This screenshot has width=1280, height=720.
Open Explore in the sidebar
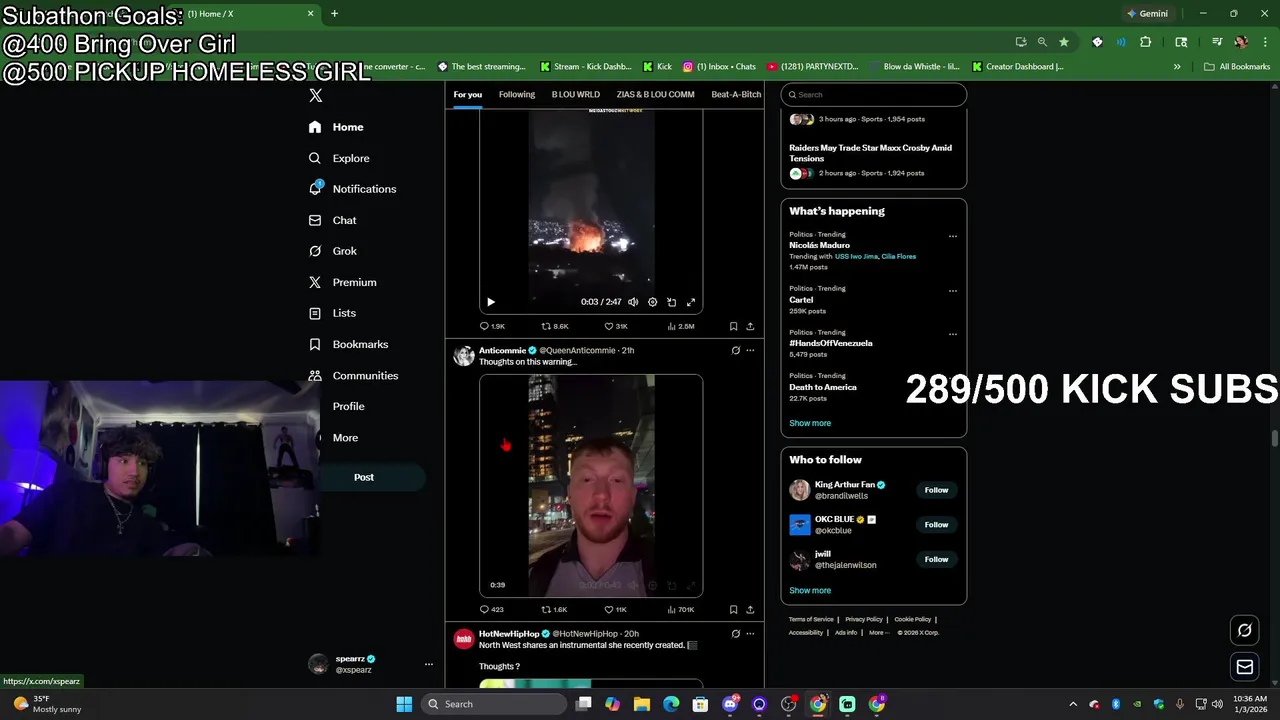point(339,158)
